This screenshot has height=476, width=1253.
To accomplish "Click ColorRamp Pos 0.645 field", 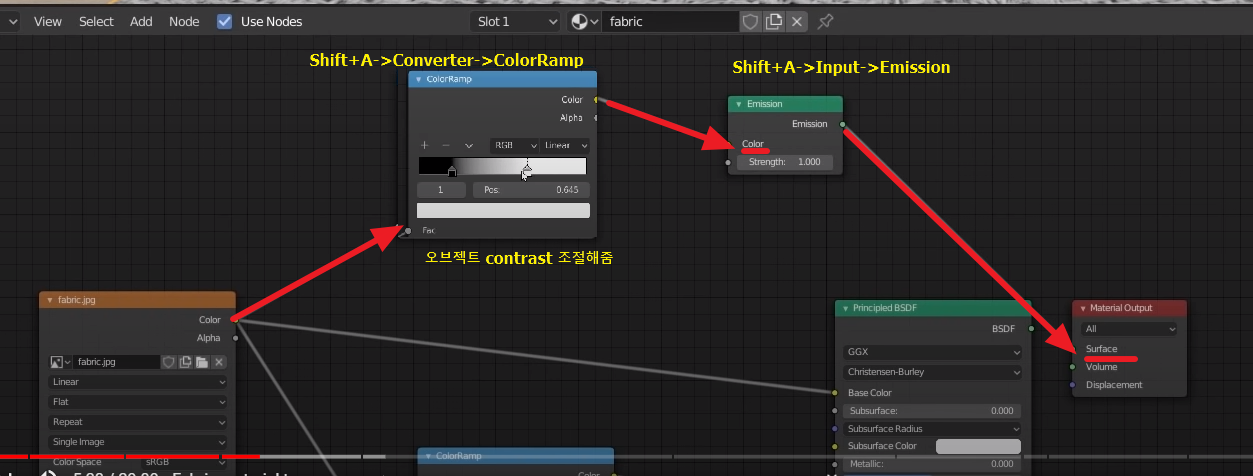I will 531,189.
